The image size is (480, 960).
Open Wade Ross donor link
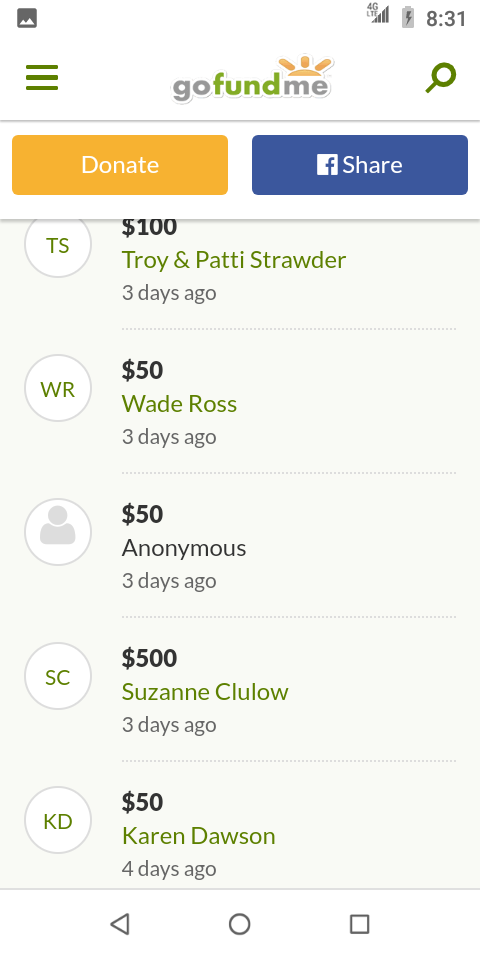[x=179, y=404]
